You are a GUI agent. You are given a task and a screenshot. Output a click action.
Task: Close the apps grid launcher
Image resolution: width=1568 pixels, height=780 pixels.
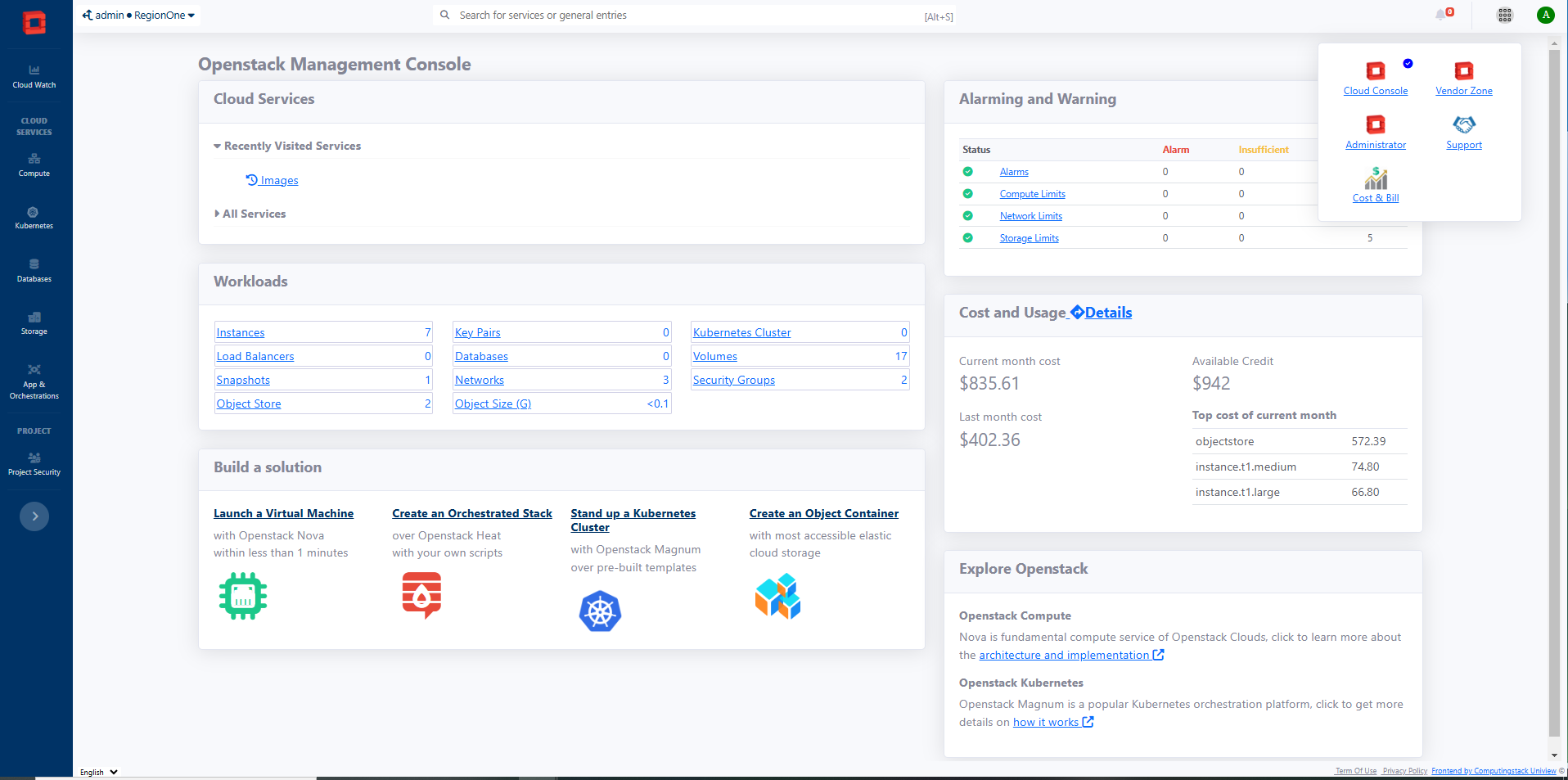pyautogui.click(x=1504, y=15)
